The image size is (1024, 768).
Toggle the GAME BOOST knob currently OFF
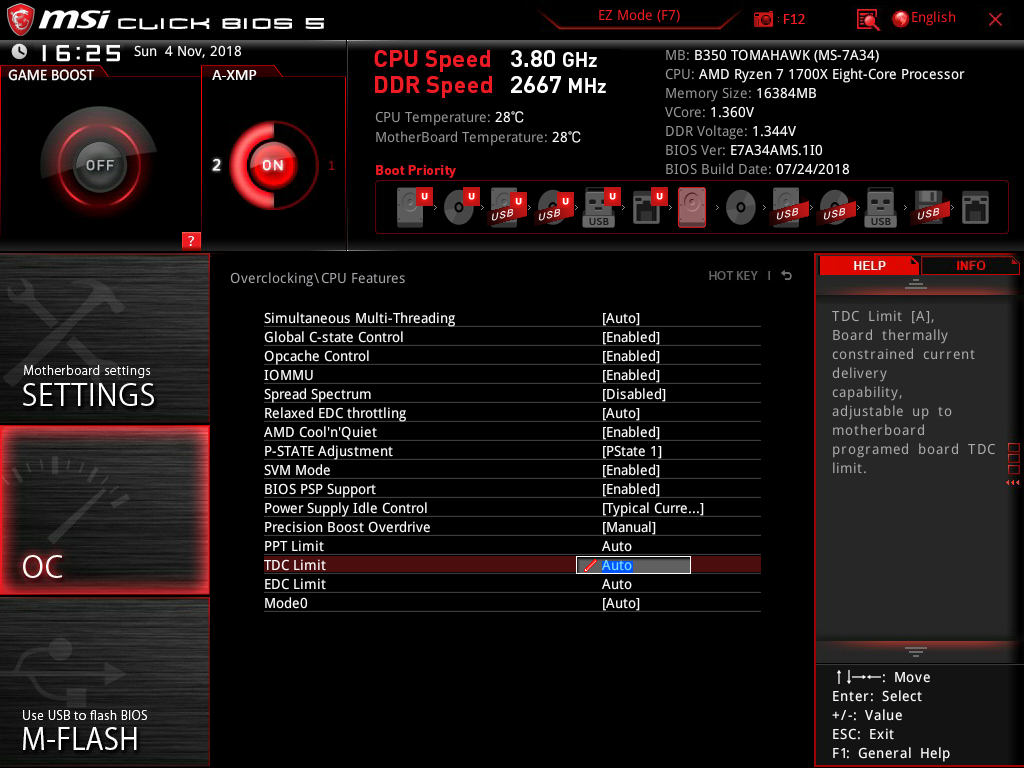pyautogui.click(x=99, y=165)
